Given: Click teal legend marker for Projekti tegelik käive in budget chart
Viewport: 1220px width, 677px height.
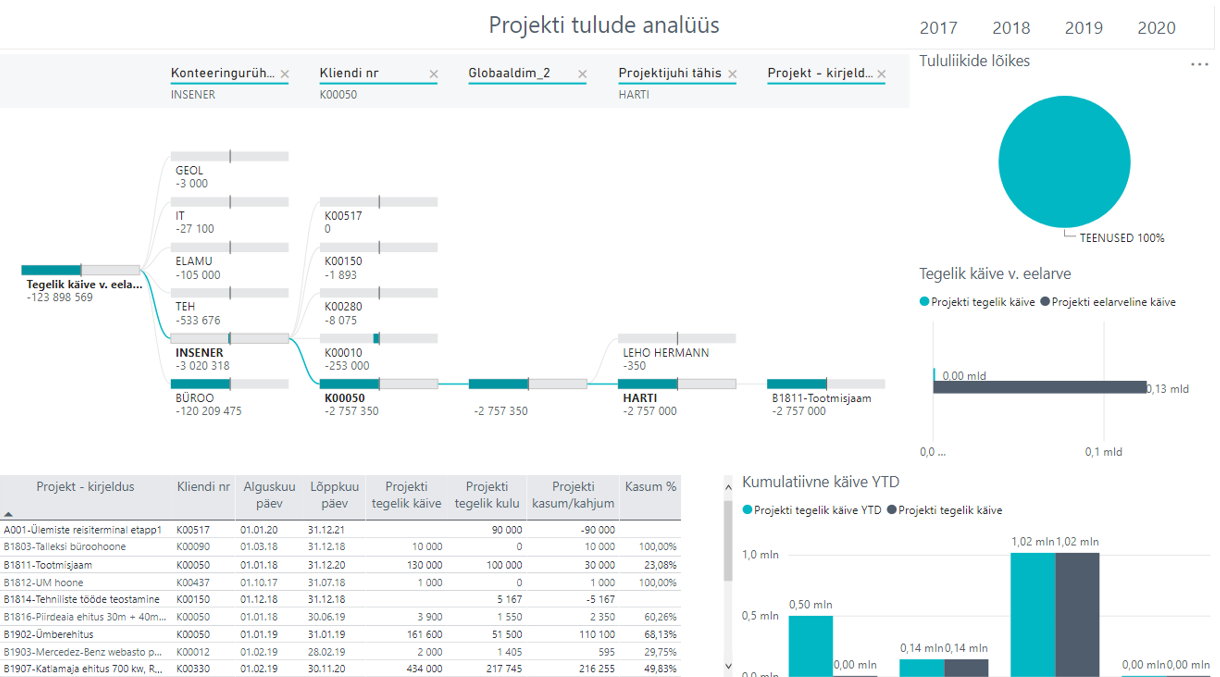Looking at the screenshot, I should (x=925, y=302).
